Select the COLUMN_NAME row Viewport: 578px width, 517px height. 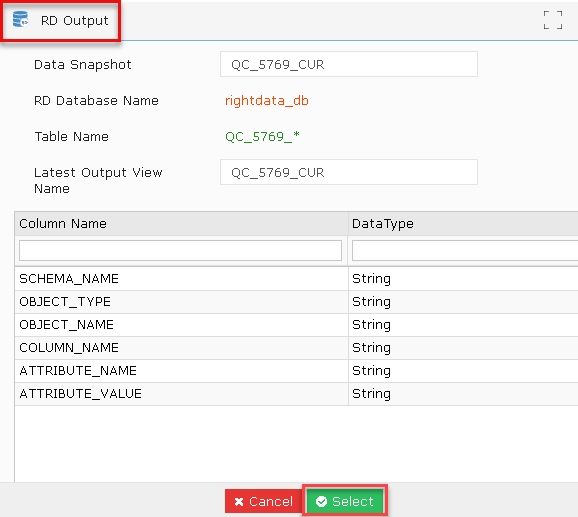296,347
